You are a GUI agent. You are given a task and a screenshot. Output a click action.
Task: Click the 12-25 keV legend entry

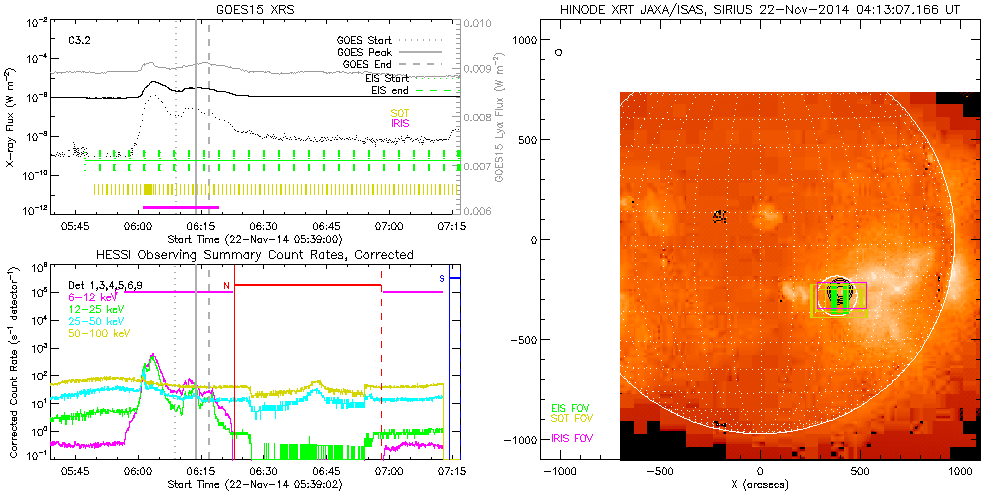click(x=93, y=309)
